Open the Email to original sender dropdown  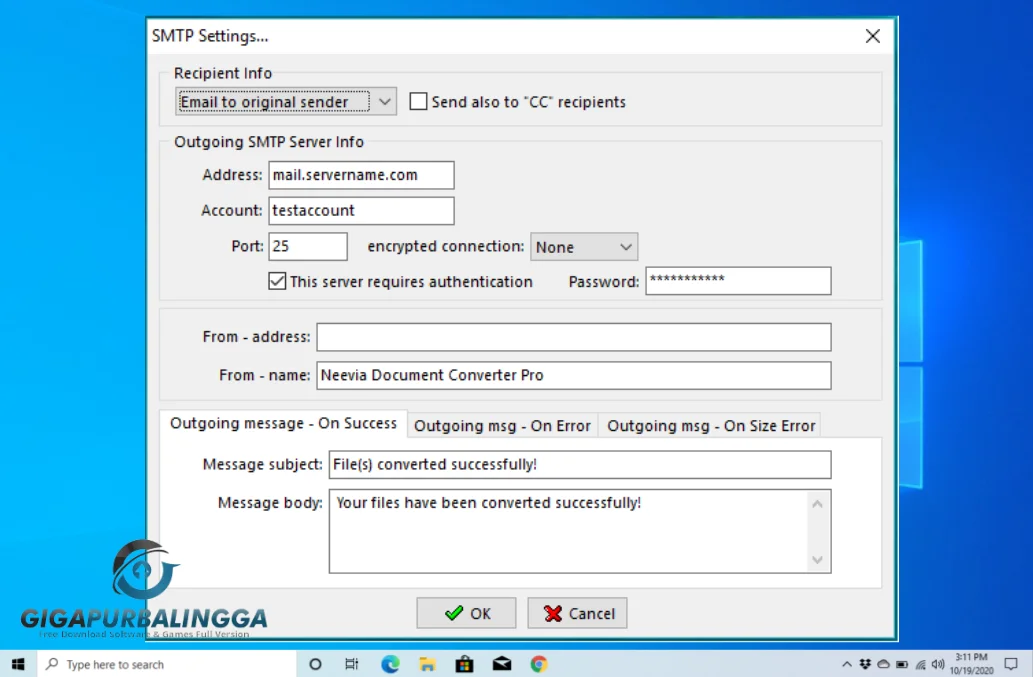pos(286,101)
